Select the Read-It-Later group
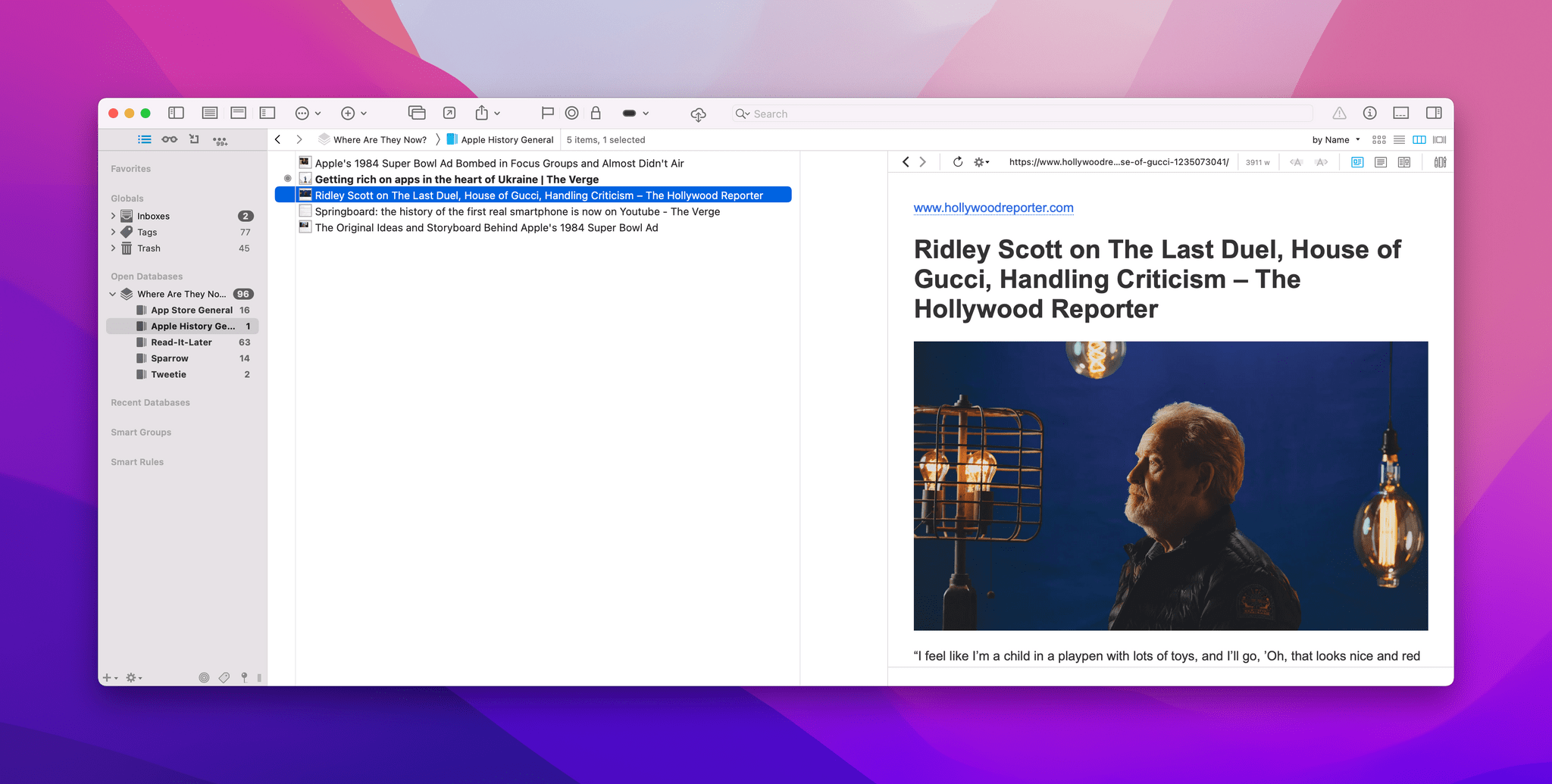Screen dimensions: 1552x784 (x=182, y=342)
